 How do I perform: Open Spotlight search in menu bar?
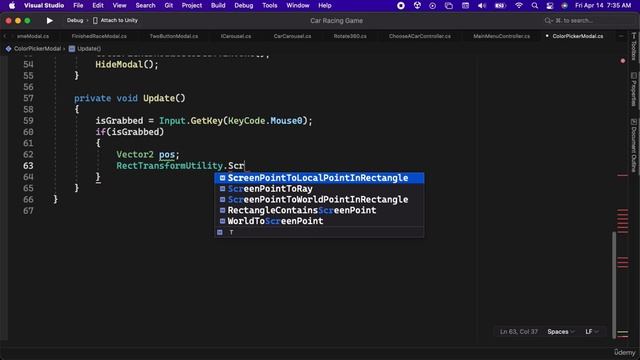point(535,6)
